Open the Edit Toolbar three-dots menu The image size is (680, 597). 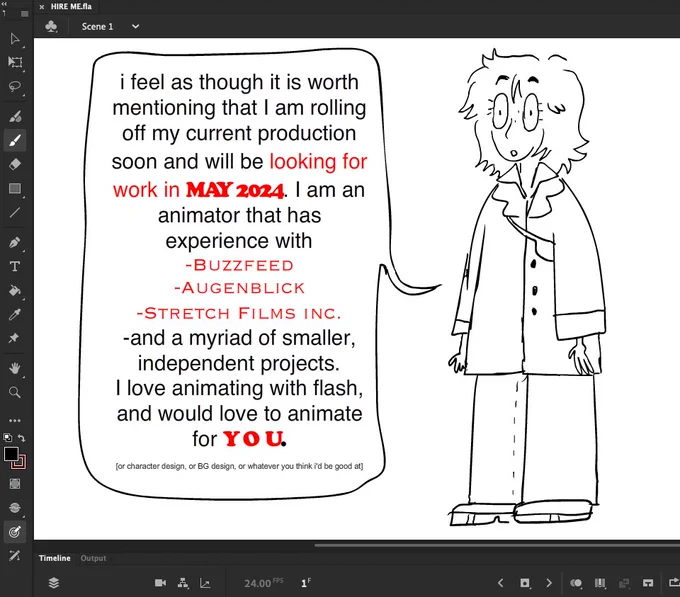(15, 420)
